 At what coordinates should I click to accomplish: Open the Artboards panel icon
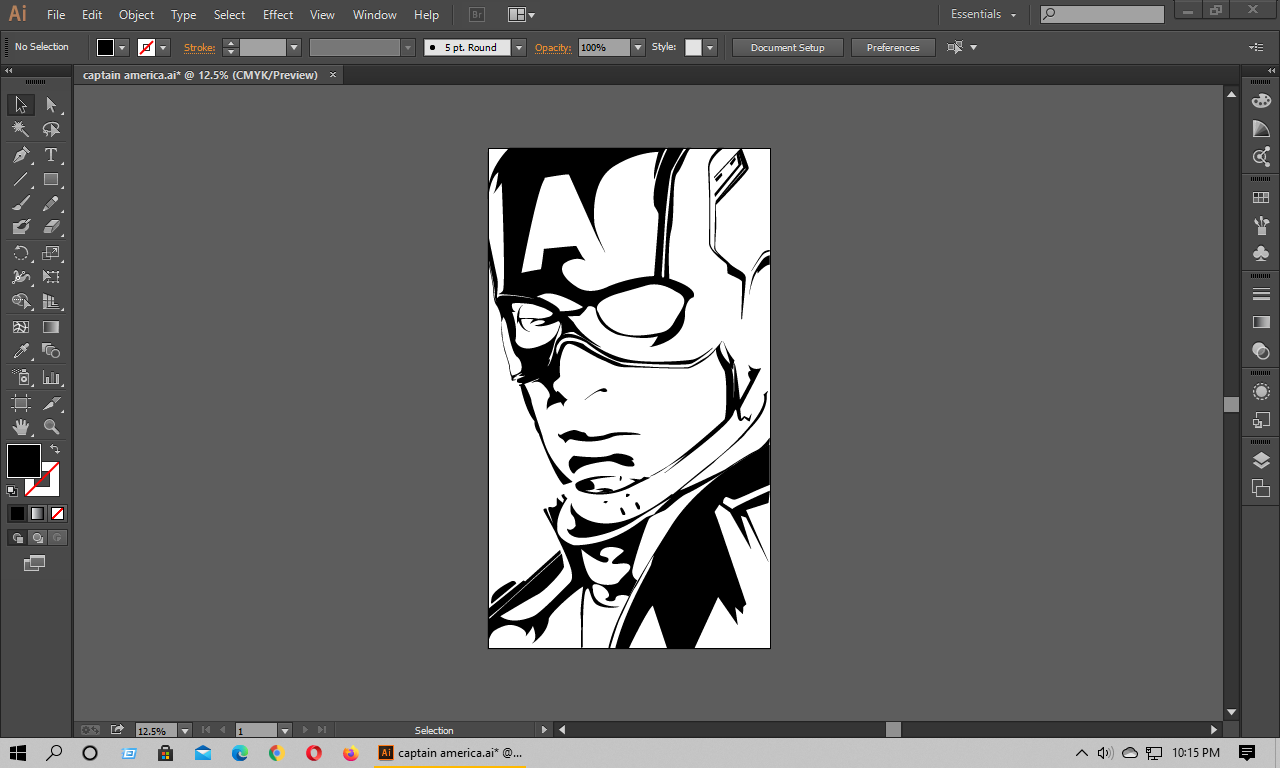tap(1261, 488)
